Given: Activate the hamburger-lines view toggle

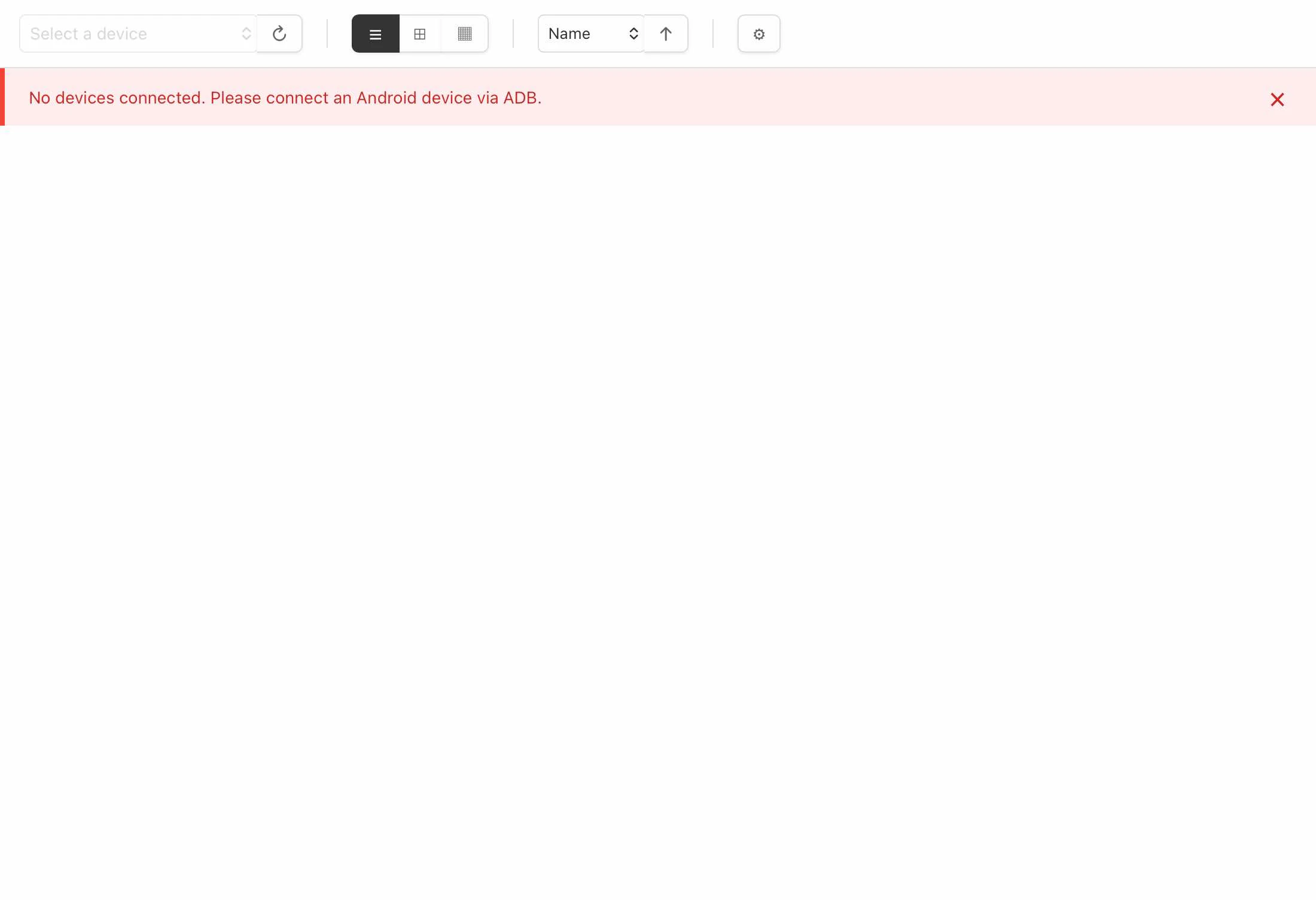Looking at the screenshot, I should 375,34.
